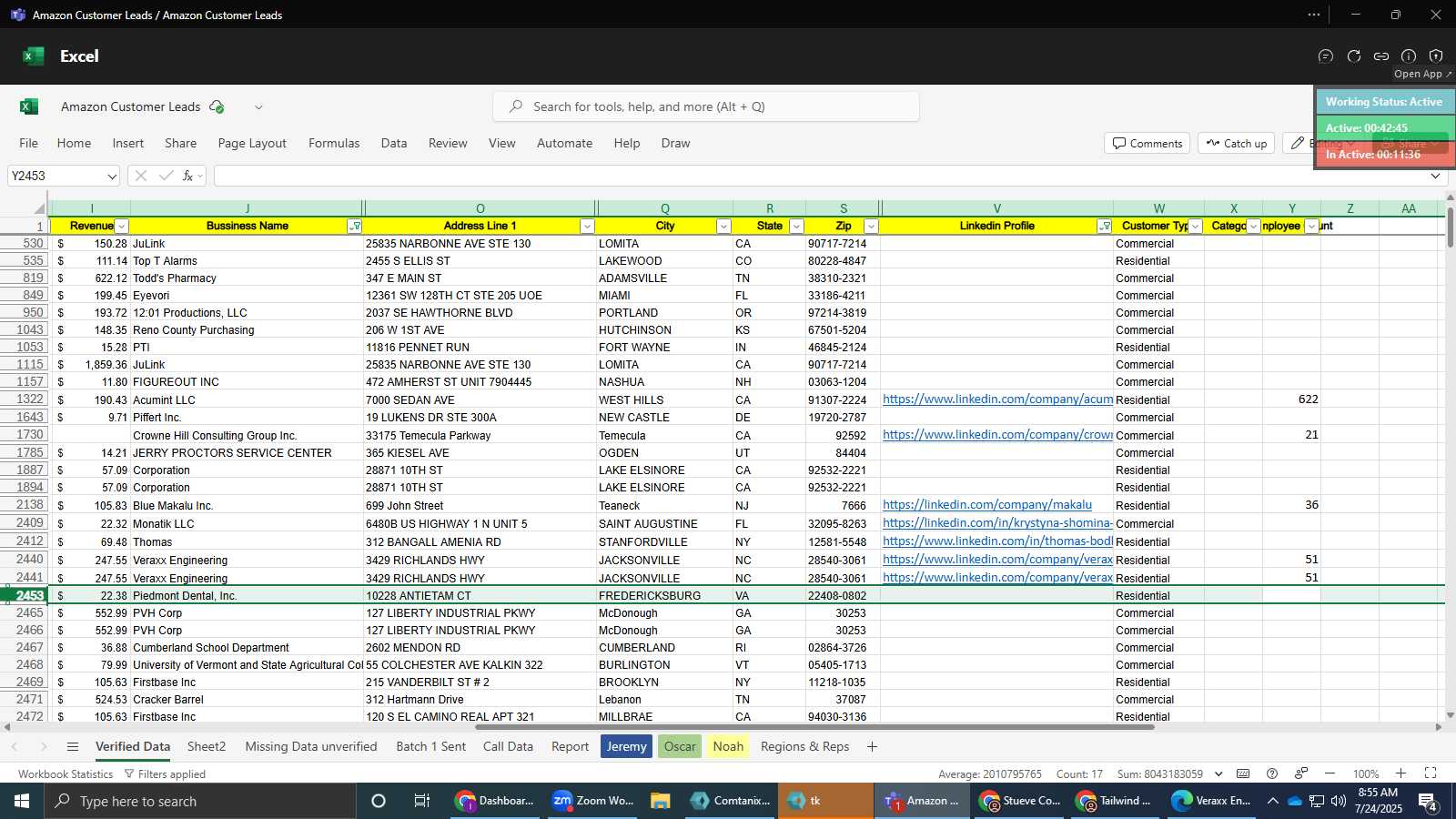The width and height of the screenshot is (1456, 819).
Task: Click Workbook Statistics in status bar
Action: [66, 774]
